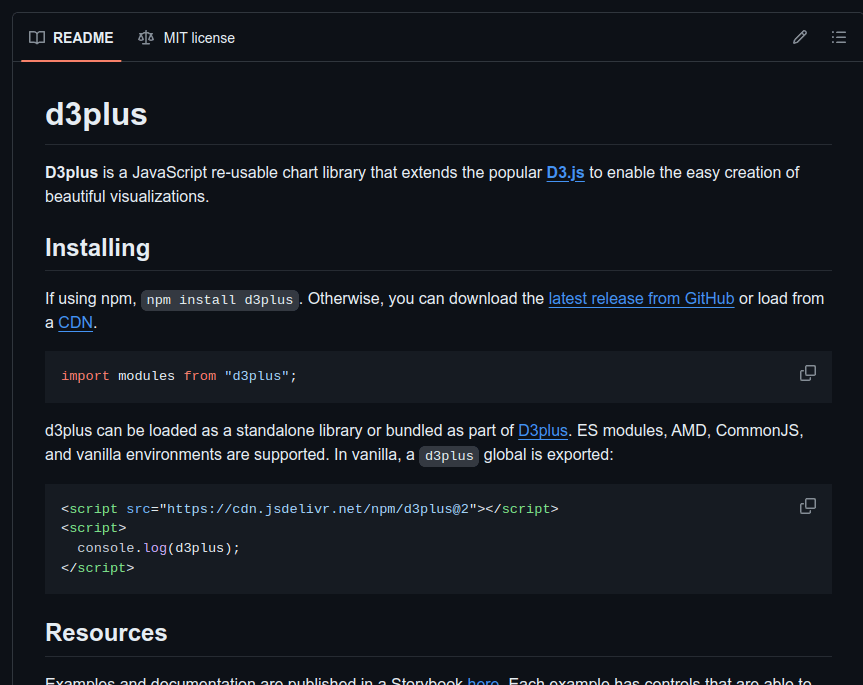The image size is (863, 685).
Task: Click the console.log(d3plus) code line
Action: 159,548
